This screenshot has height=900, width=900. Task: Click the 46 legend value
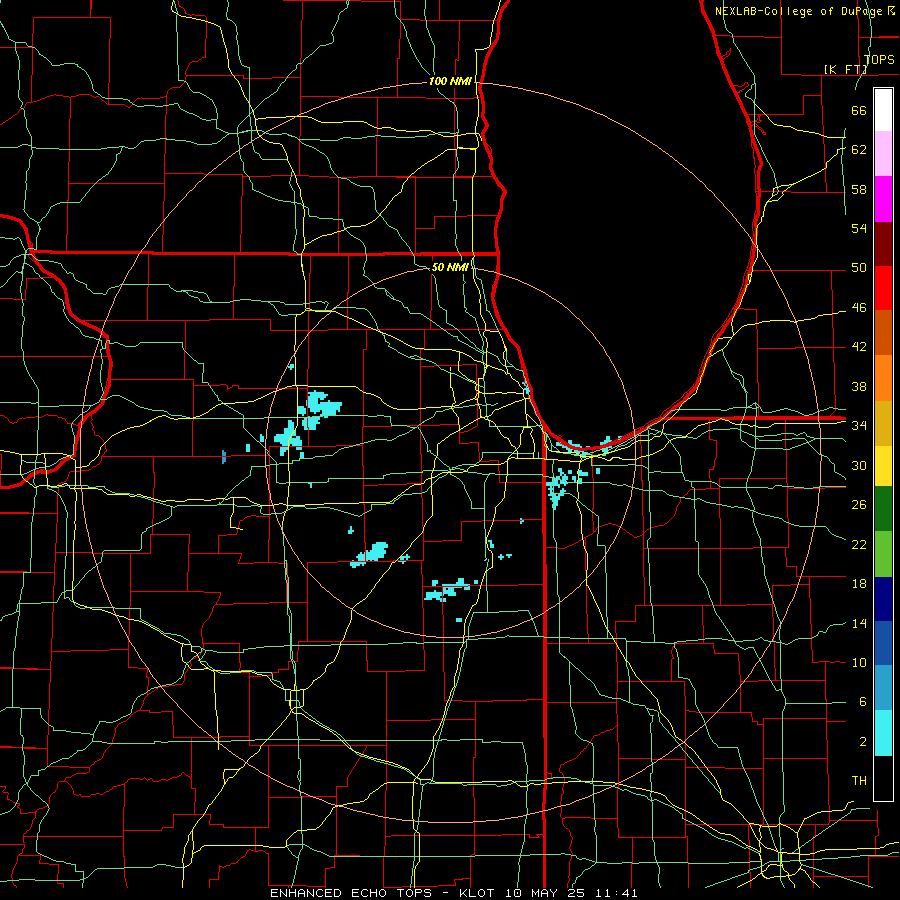pyautogui.click(x=859, y=308)
